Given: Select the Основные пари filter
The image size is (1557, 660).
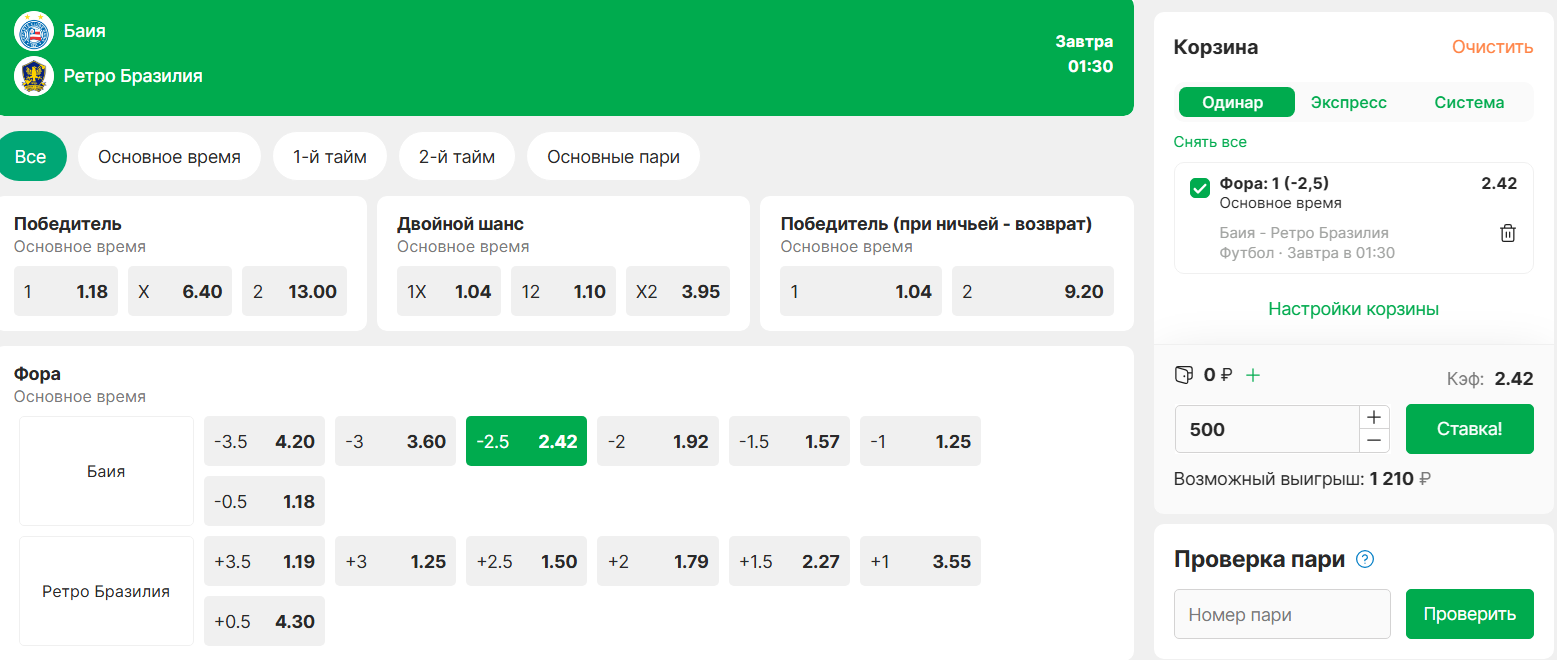Looking at the screenshot, I should point(614,157).
